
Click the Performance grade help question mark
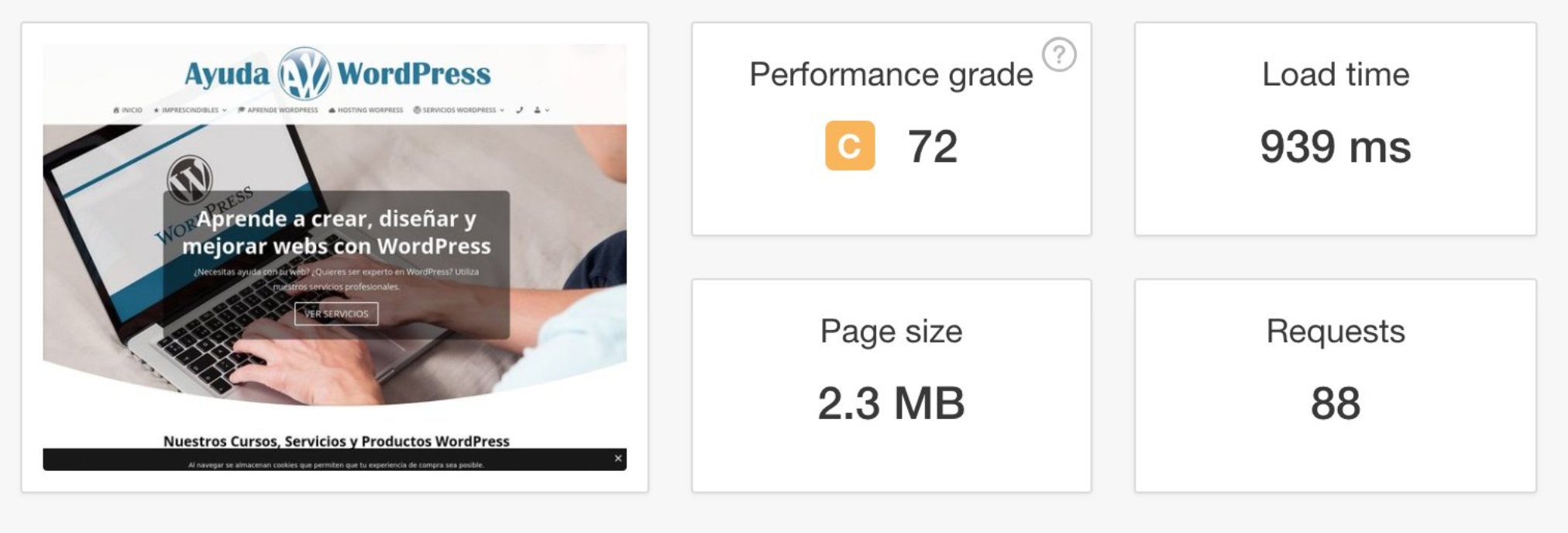(x=1059, y=55)
